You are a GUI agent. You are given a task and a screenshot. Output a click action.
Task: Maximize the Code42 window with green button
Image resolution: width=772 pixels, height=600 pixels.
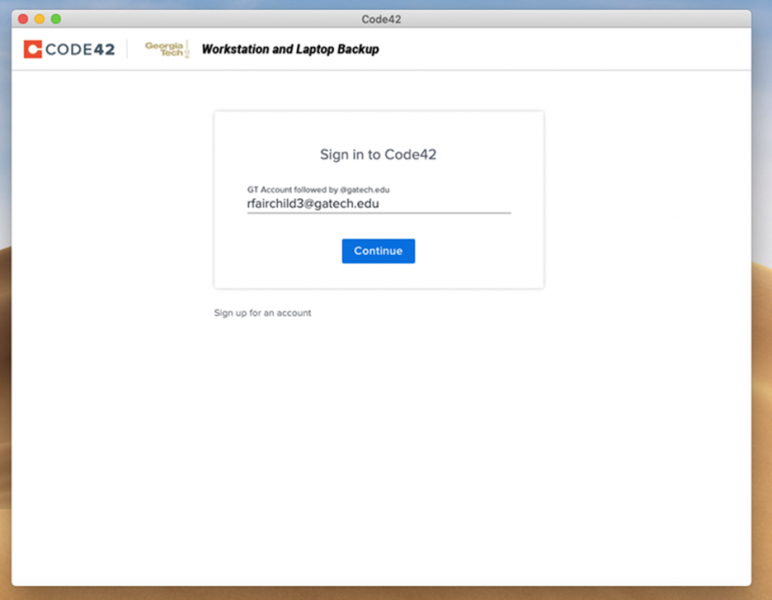click(56, 19)
